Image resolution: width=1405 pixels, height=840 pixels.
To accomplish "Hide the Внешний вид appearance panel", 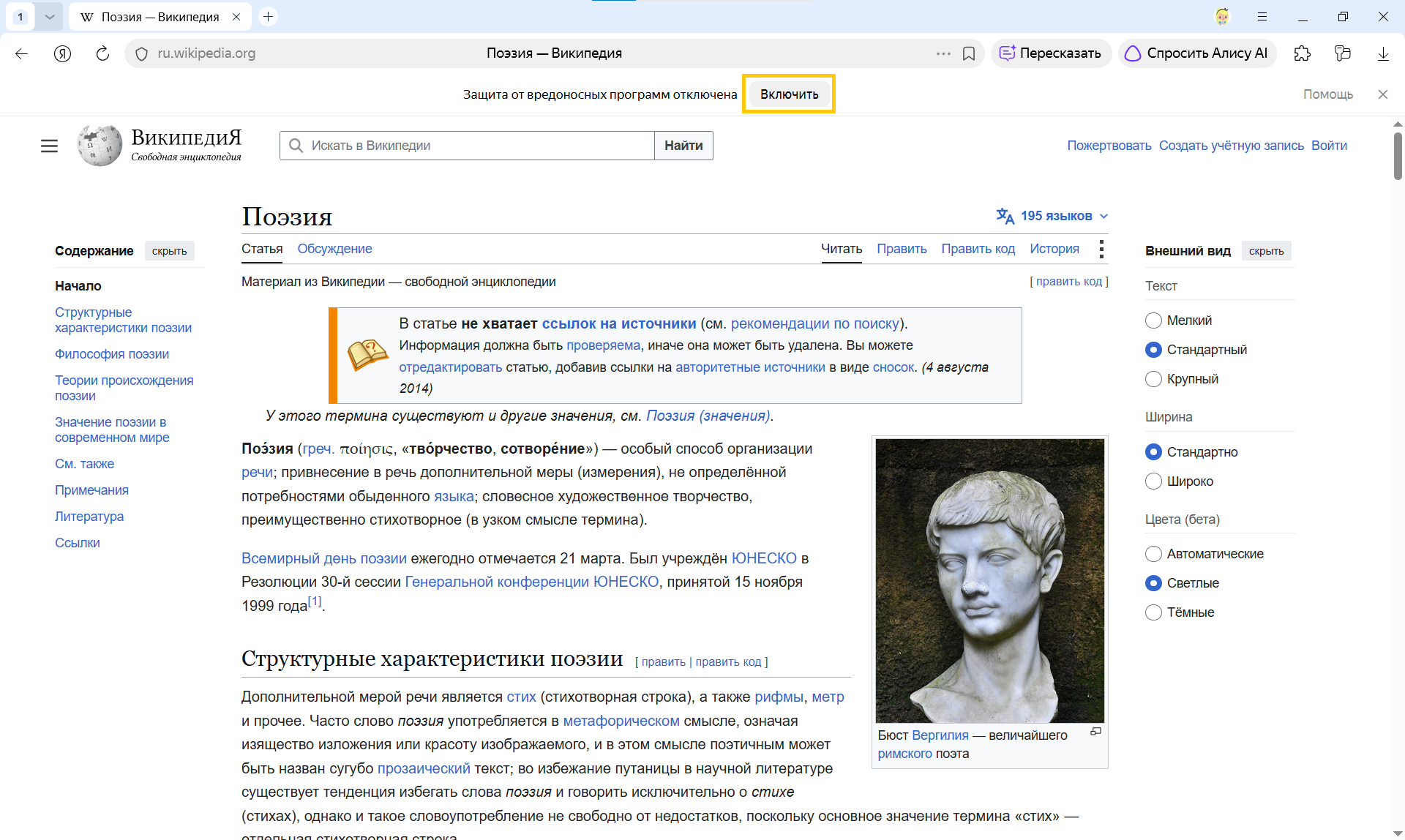I will [1266, 251].
